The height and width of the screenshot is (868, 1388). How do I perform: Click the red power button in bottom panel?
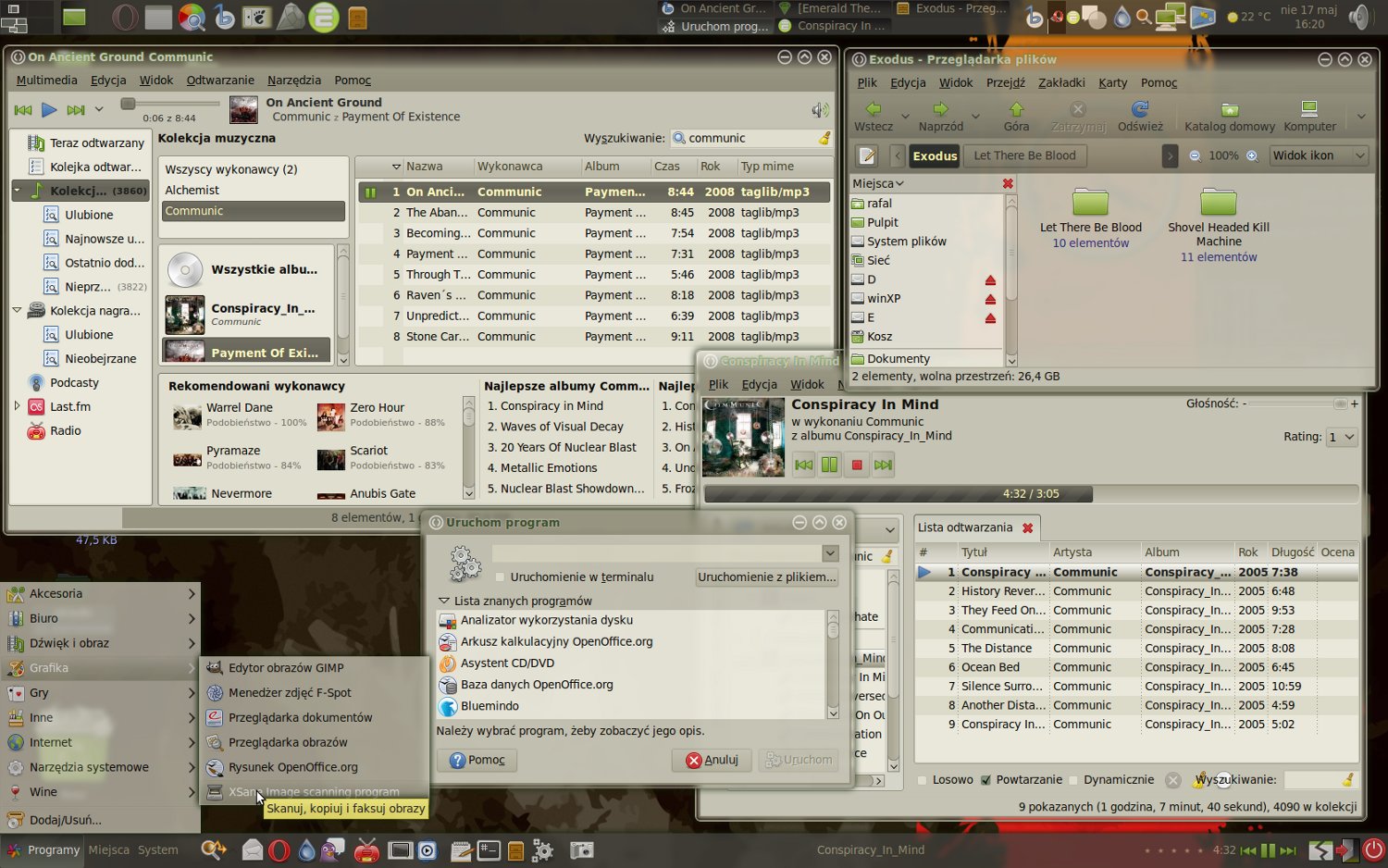coord(1373,849)
